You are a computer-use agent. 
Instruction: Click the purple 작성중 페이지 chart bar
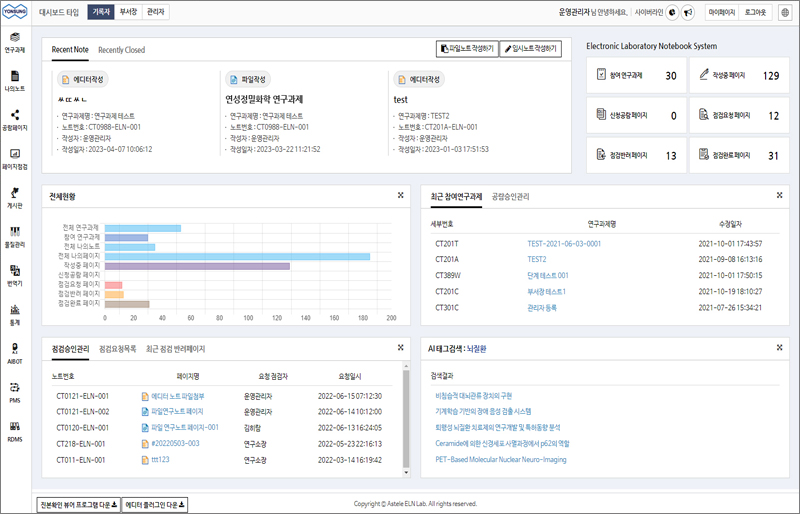pos(197,266)
